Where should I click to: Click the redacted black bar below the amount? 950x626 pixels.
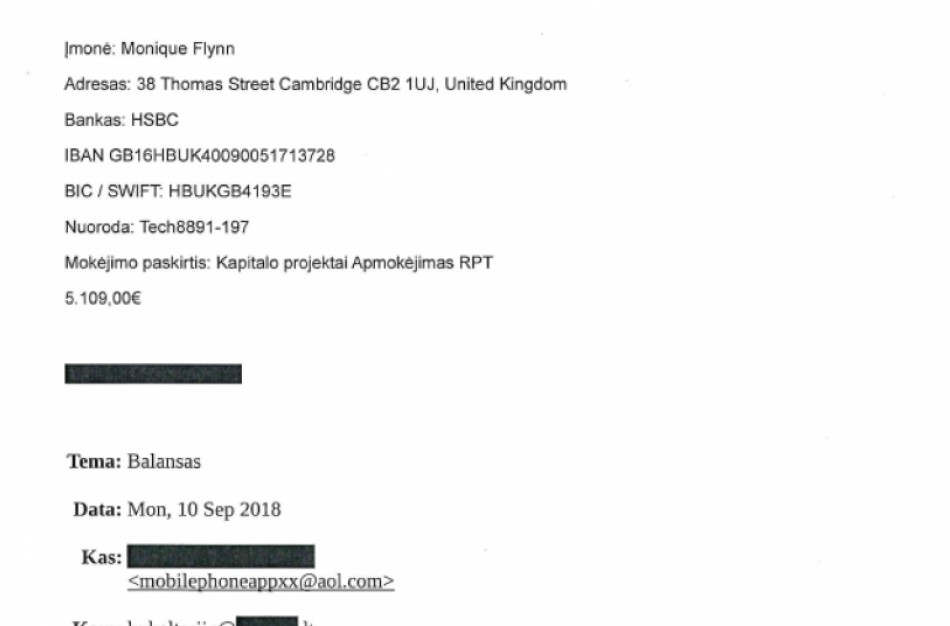point(153,374)
